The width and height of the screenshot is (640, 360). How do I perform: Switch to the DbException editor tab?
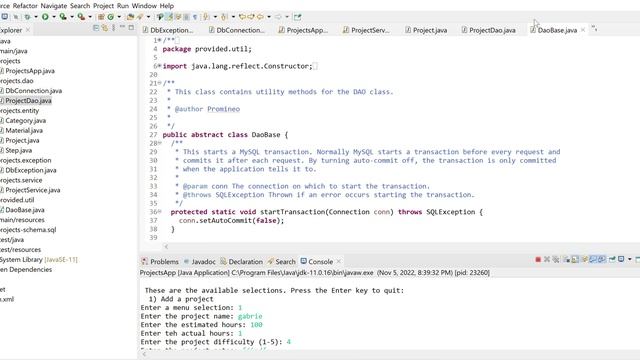(x=168, y=30)
